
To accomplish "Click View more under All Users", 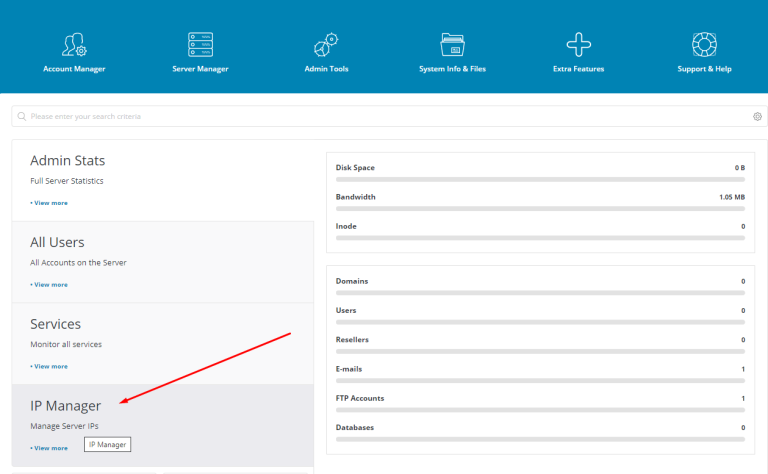I will (50, 285).
